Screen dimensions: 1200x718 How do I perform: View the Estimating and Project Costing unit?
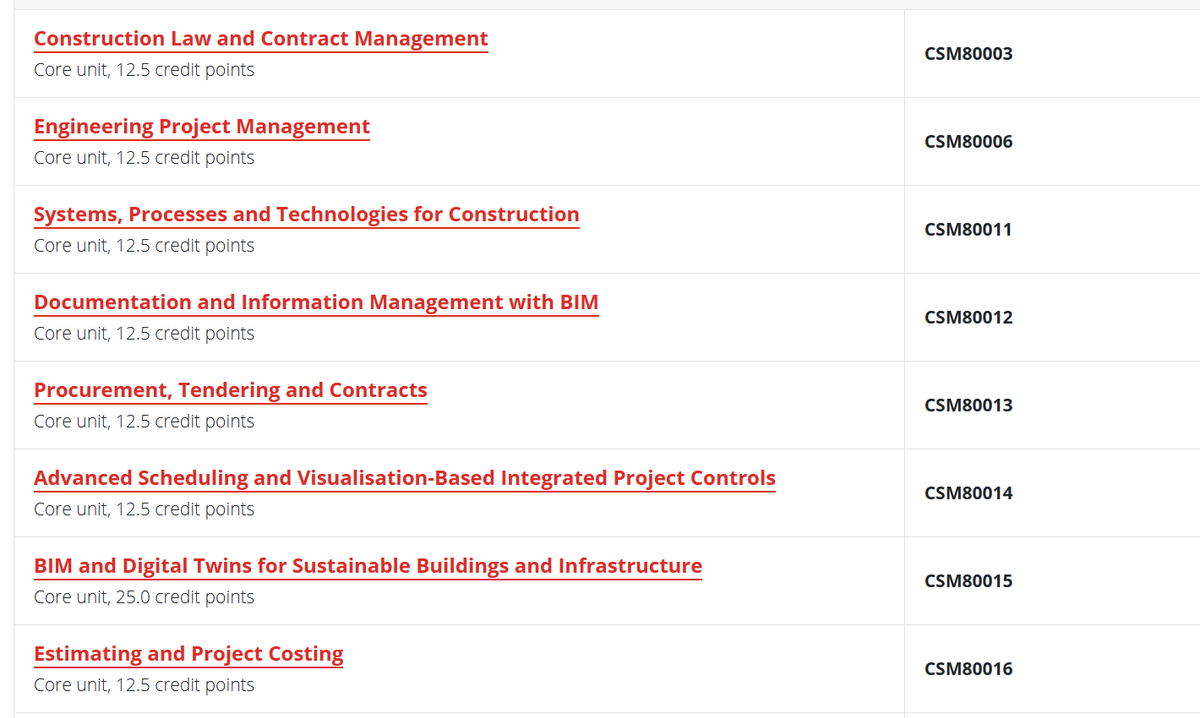tap(188, 655)
